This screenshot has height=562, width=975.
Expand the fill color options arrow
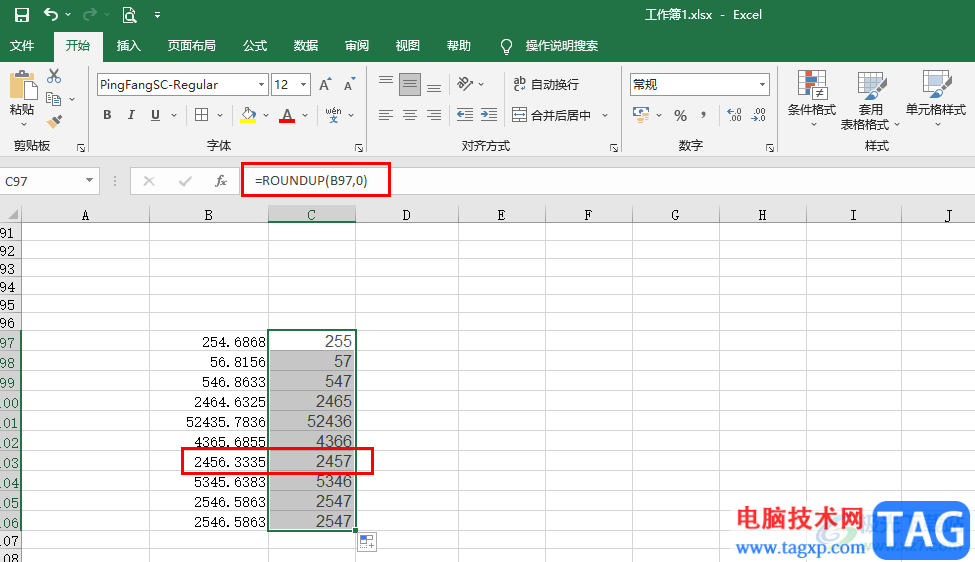pos(266,115)
